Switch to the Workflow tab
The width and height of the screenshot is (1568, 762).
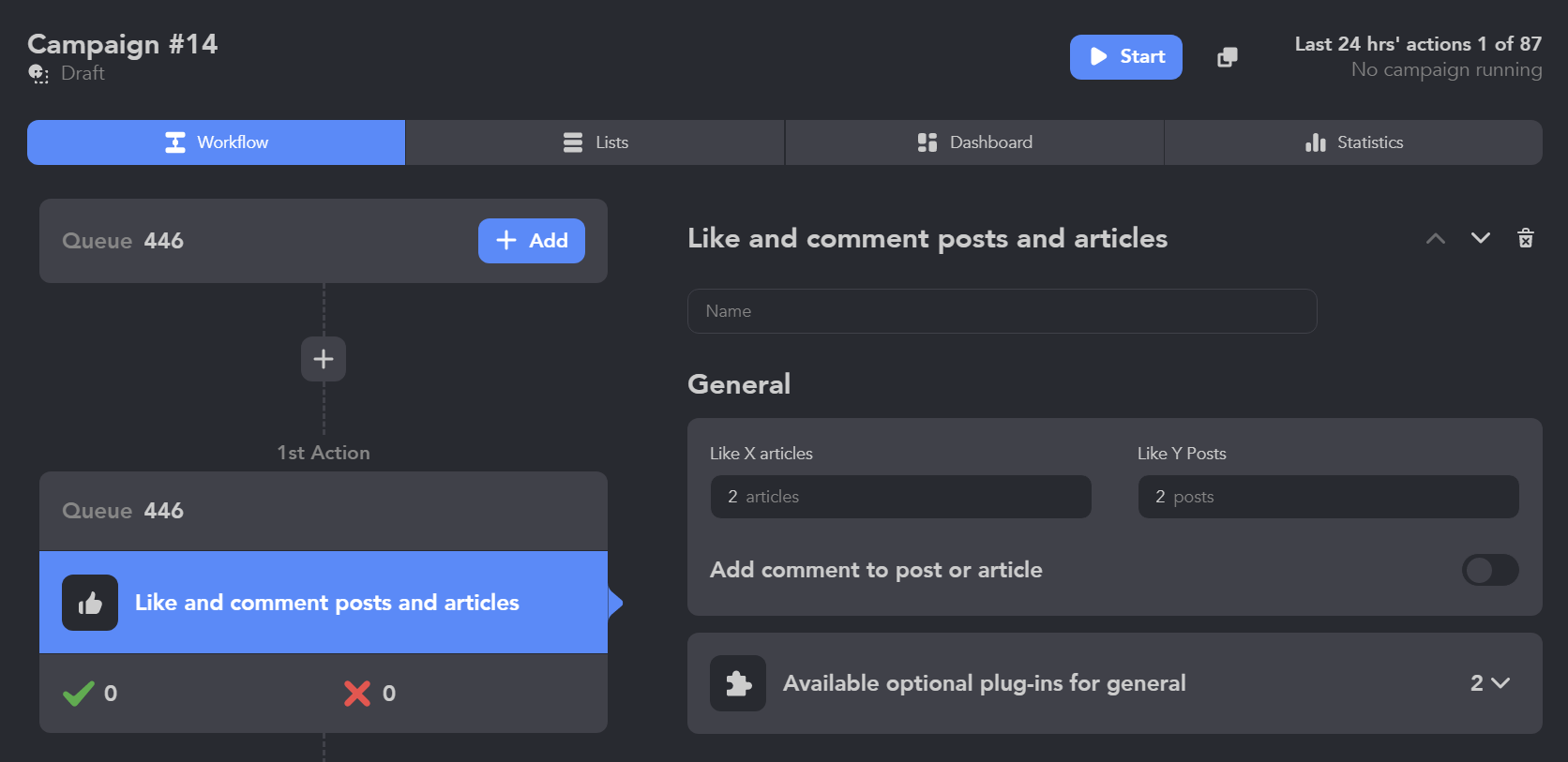point(217,142)
